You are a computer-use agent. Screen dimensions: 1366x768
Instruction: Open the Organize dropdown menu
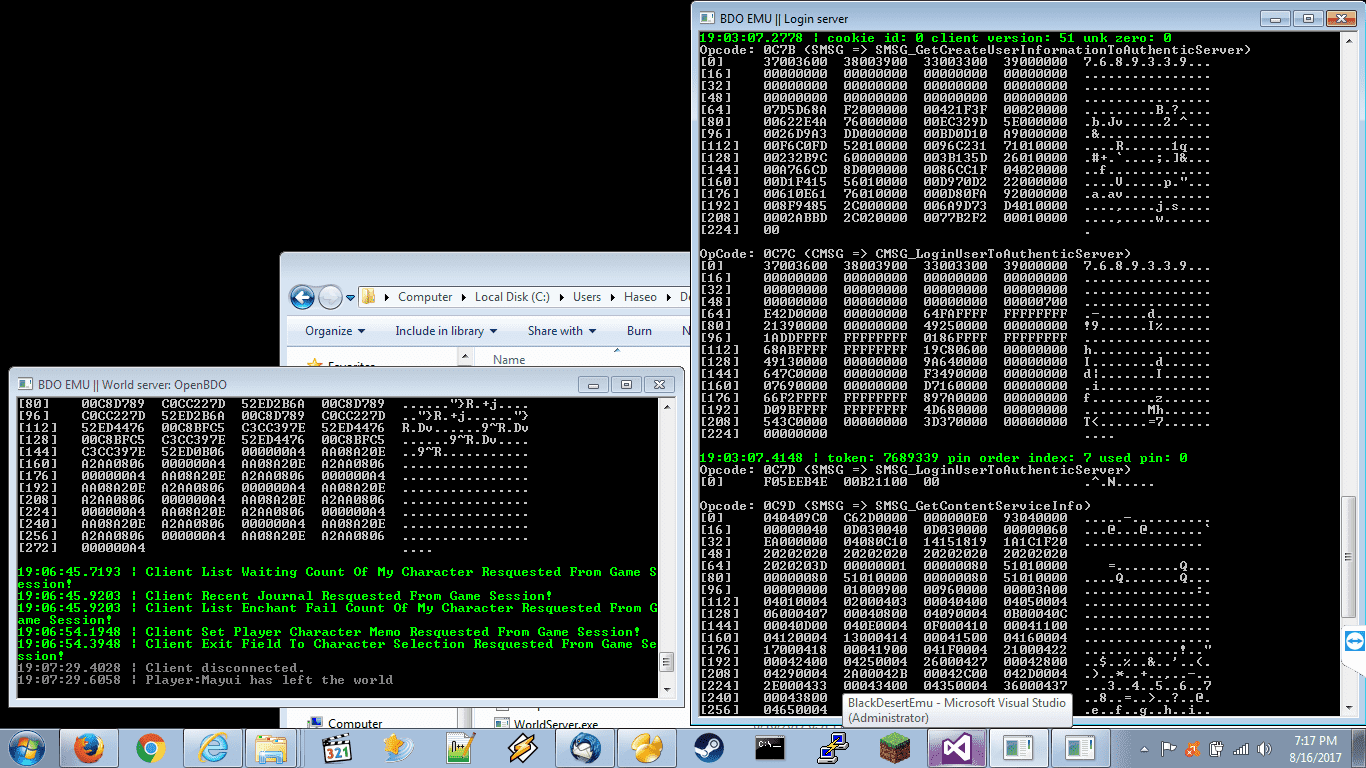pos(335,331)
